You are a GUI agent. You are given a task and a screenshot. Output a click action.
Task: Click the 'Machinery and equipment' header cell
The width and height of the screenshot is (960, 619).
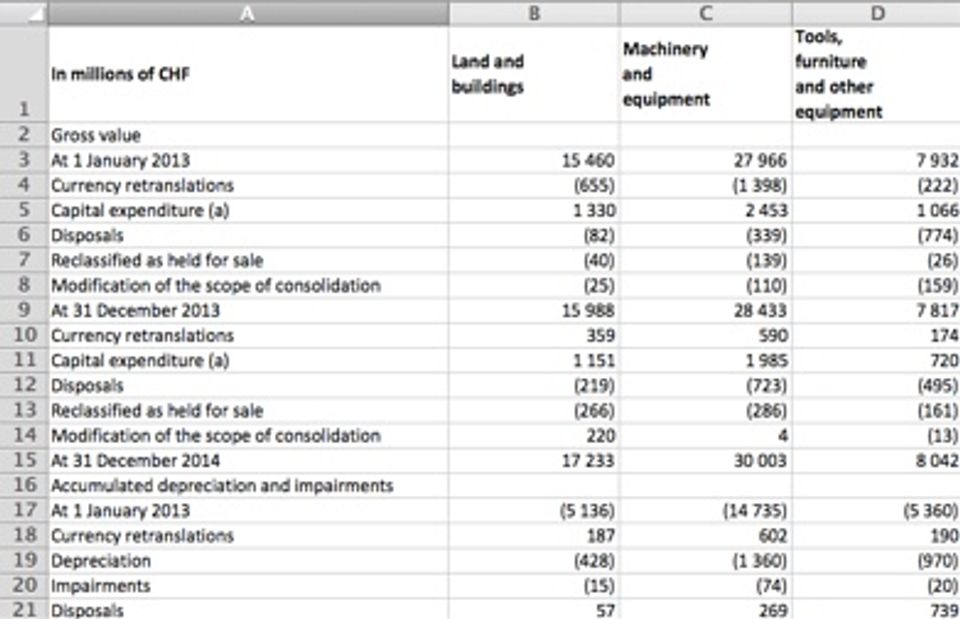coord(706,73)
